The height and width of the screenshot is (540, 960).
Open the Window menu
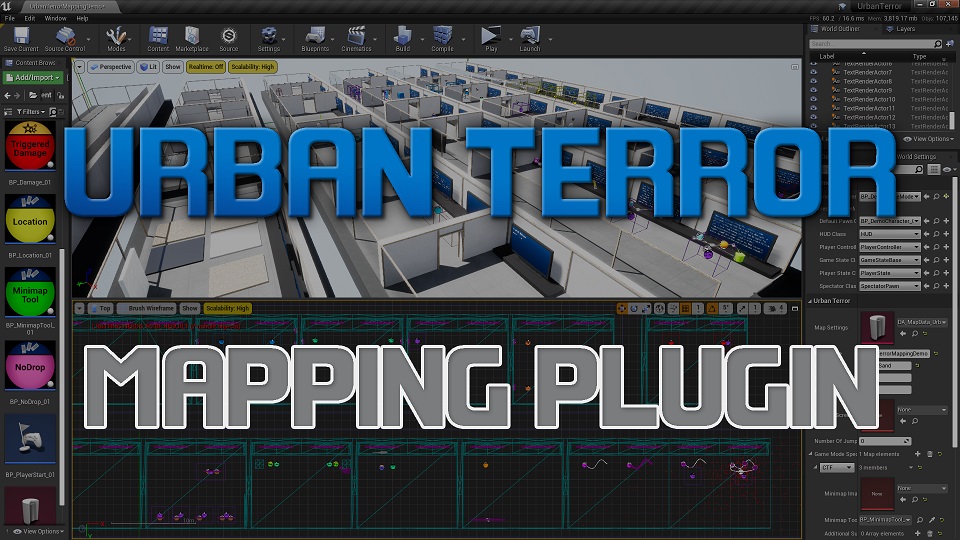tap(56, 18)
